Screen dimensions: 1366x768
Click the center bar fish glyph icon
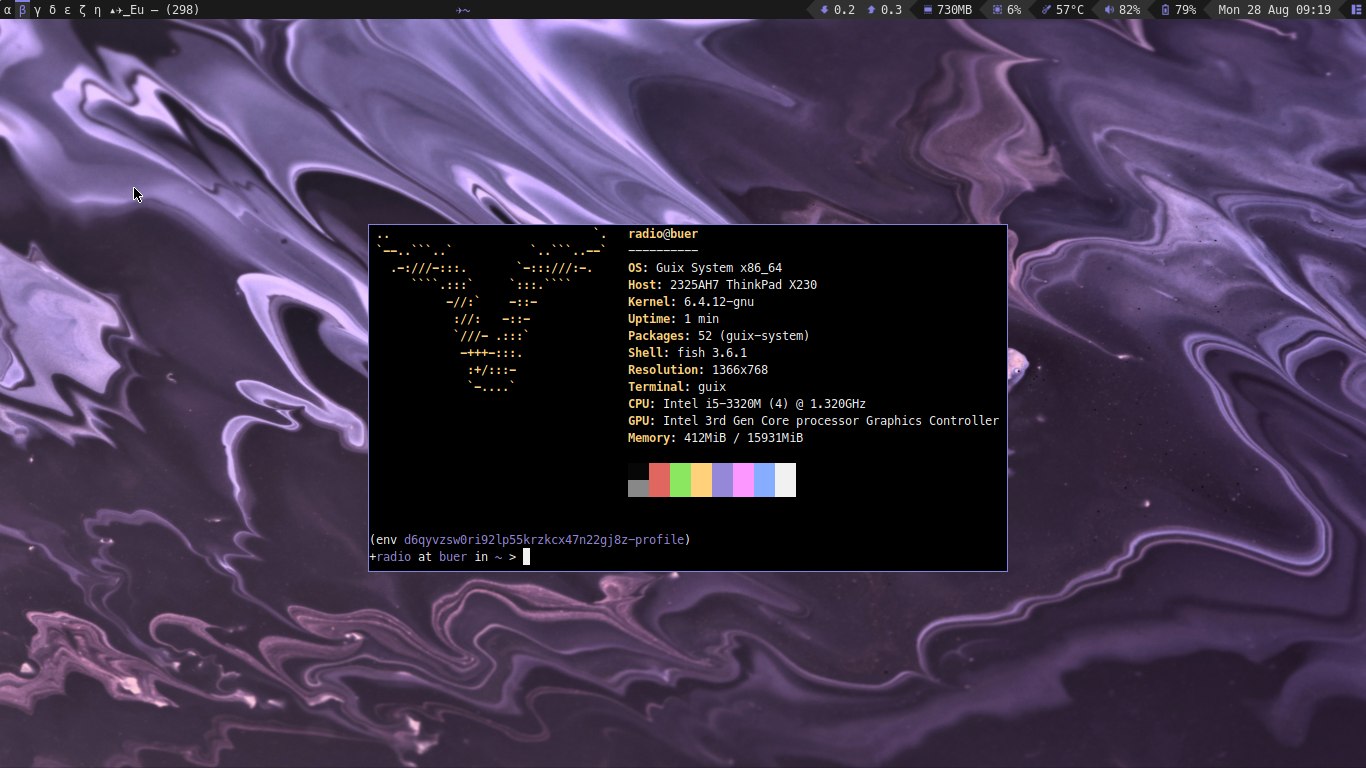463,10
